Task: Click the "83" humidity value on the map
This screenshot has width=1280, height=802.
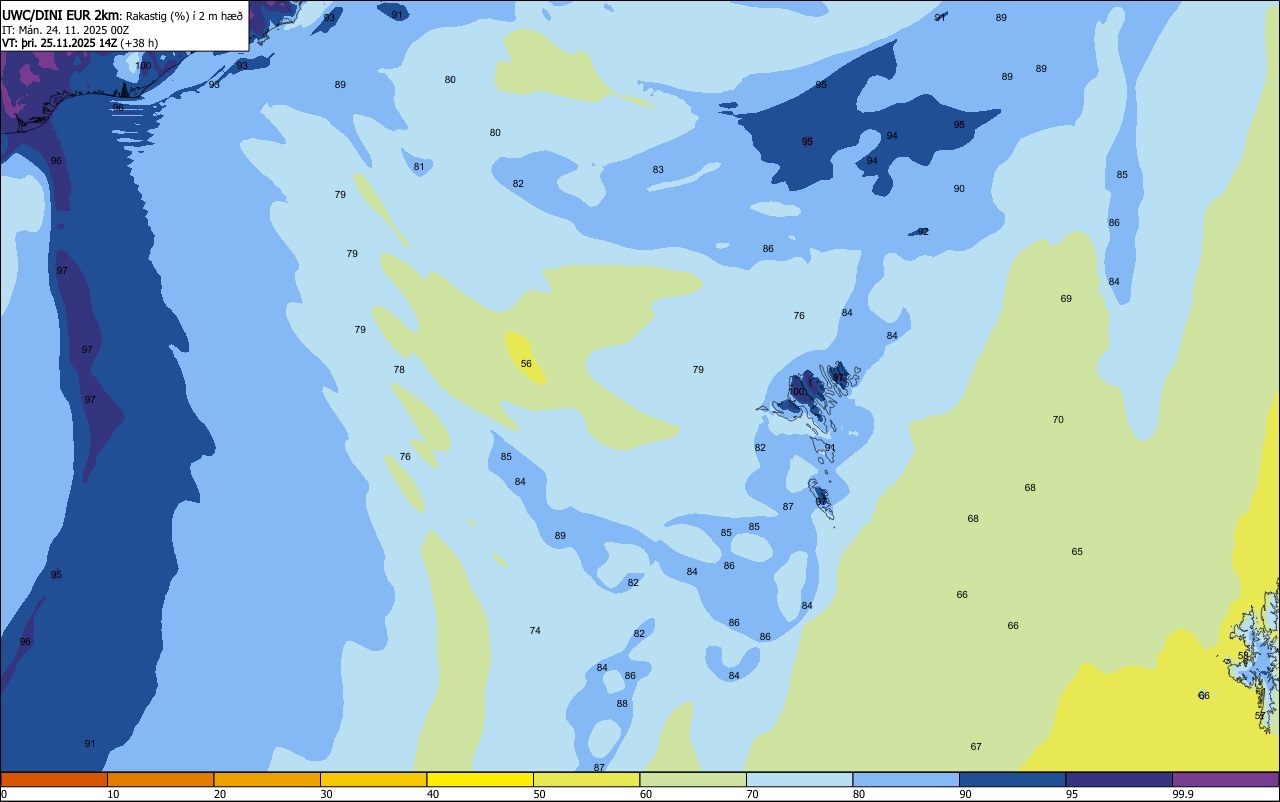Action: [x=658, y=170]
